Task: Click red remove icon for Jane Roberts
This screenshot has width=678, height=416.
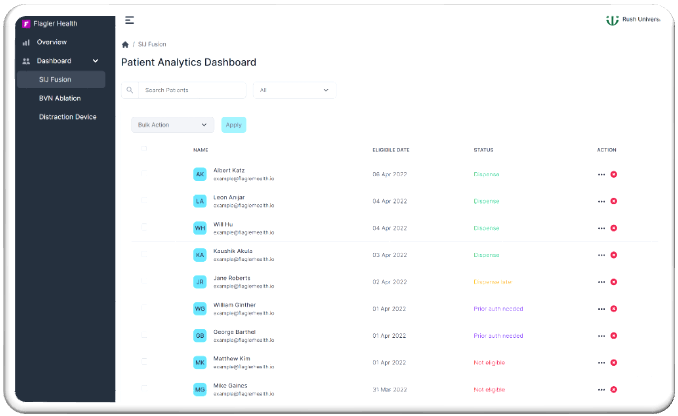Action: 614,282
